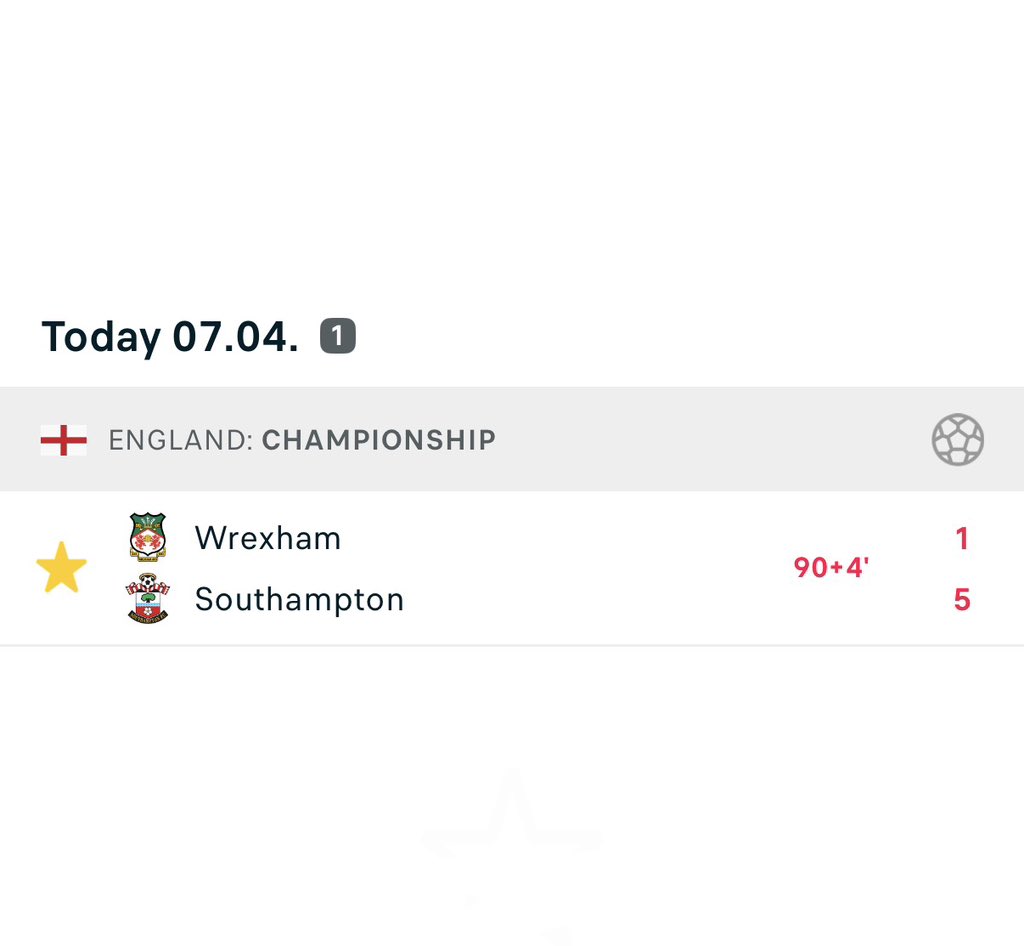Click Wrexham's score of 1
This screenshot has width=1024, height=946.
coord(961,539)
